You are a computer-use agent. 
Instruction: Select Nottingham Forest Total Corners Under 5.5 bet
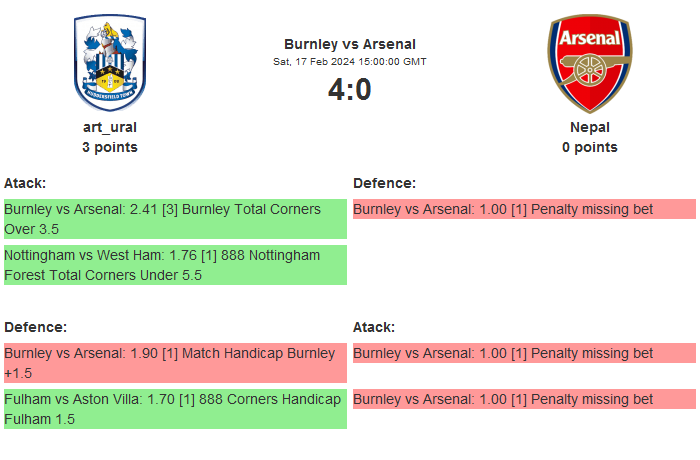click(x=174, y=265)
